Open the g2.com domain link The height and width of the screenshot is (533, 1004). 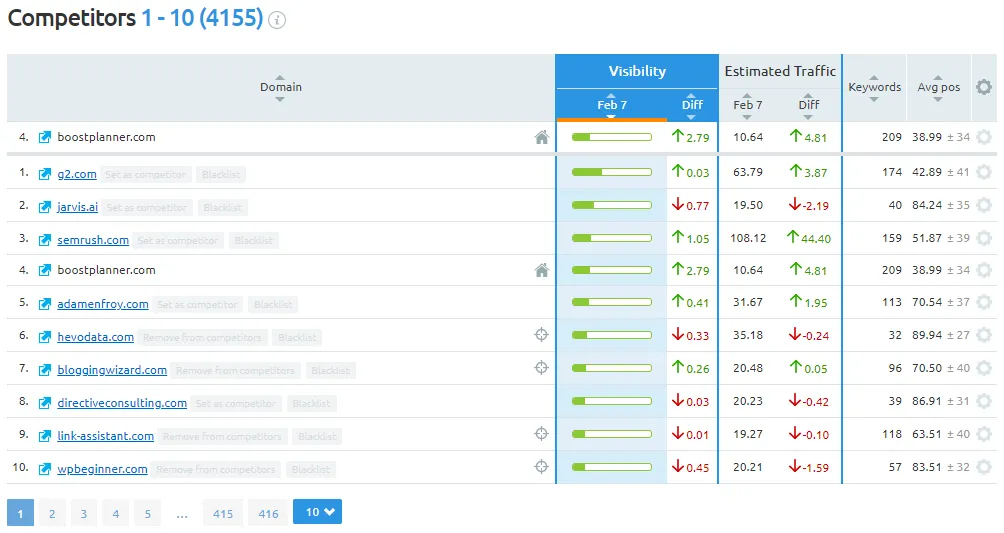tap(77, 174)
